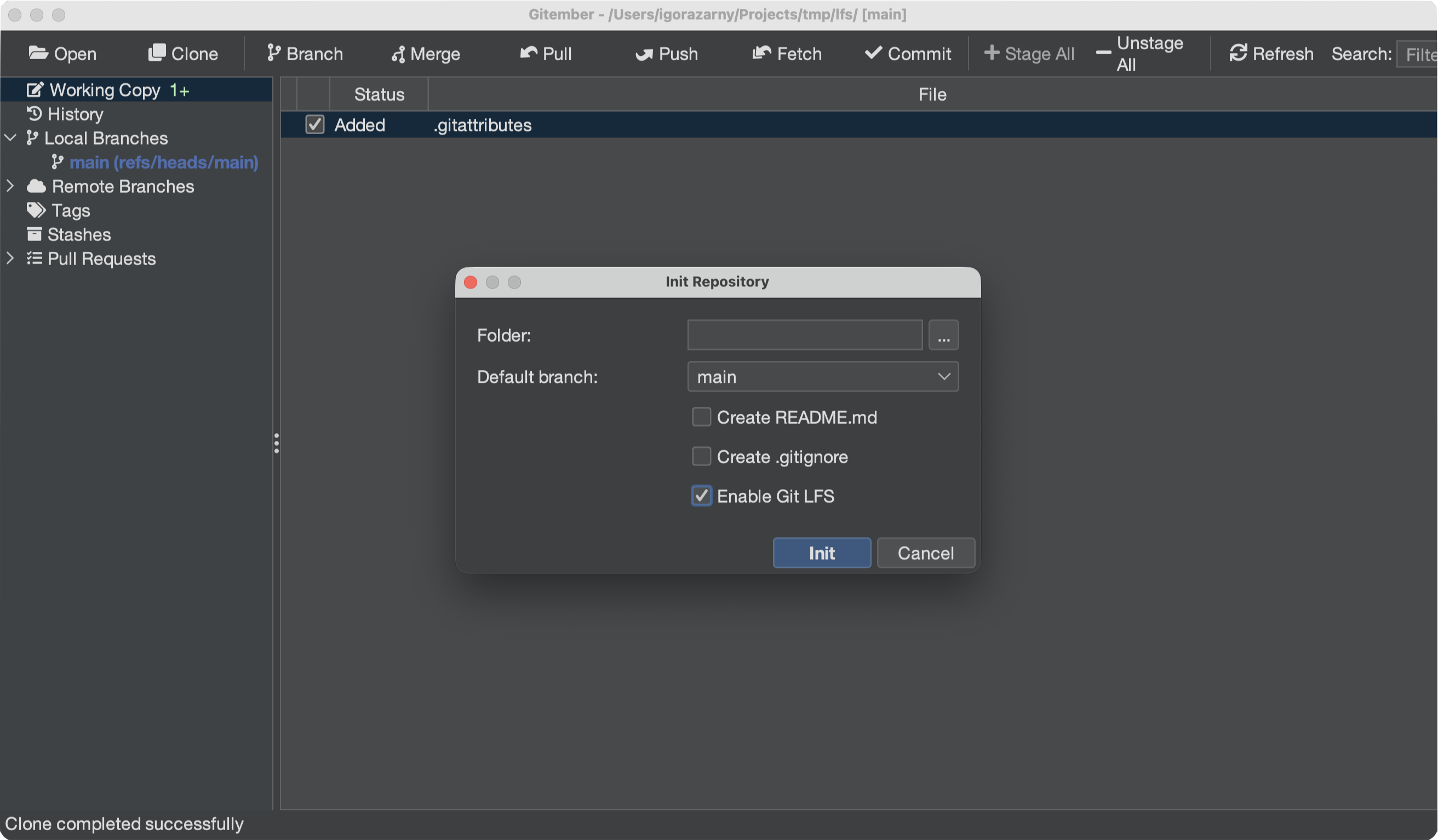
Task: Click the Fetch toolbar icon
Action: coord(762,53)
